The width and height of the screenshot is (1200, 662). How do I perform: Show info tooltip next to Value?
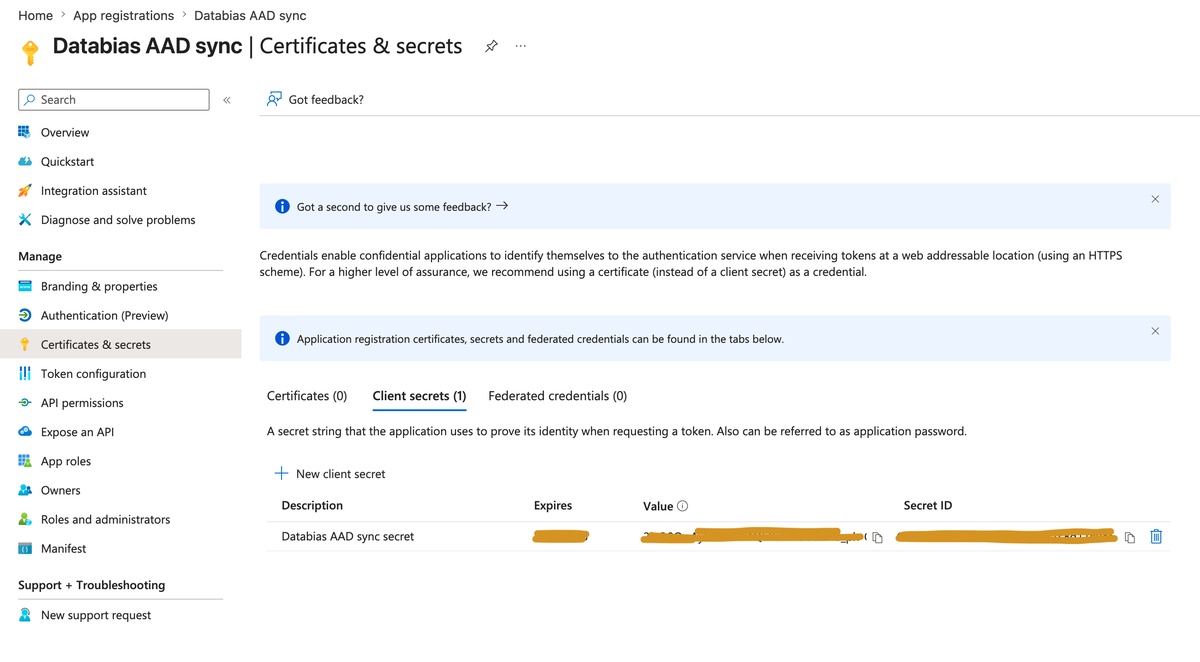pos(682,506)
